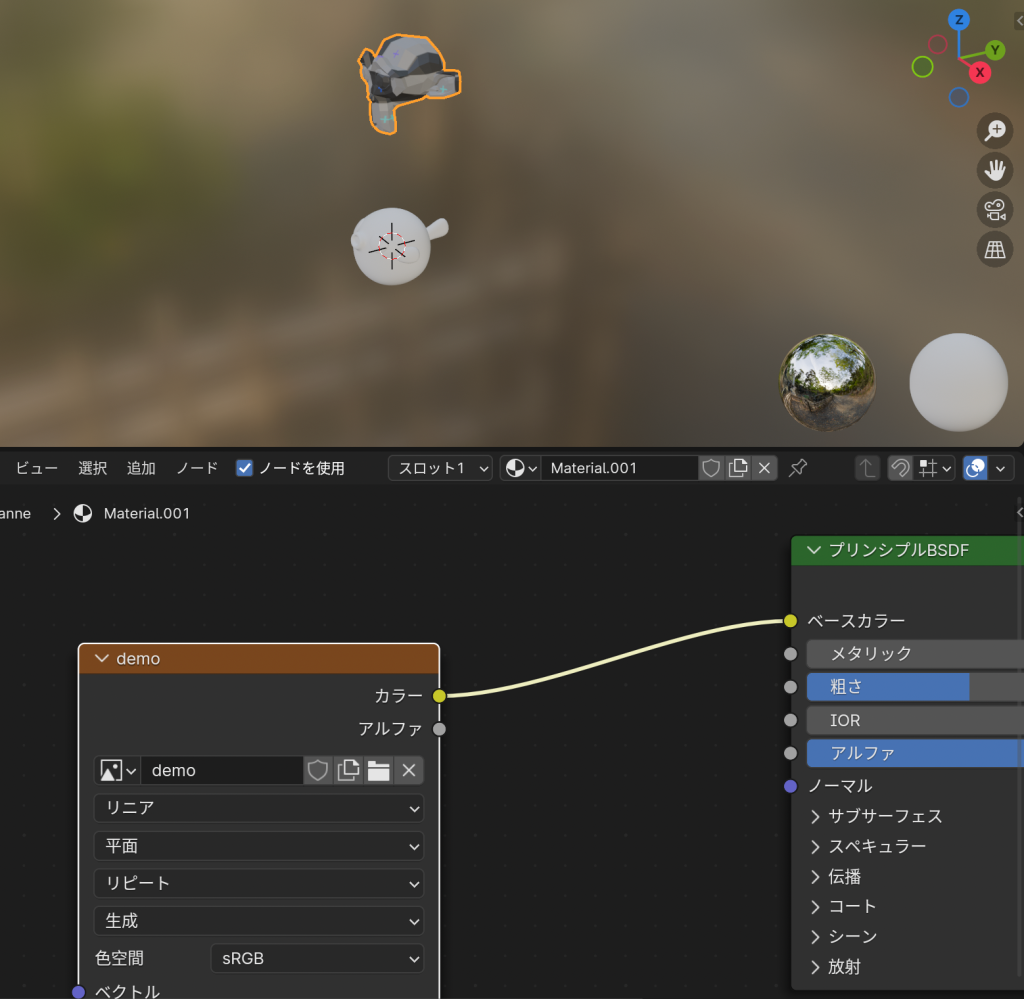This screenshot has height=999, width=1024.
Task: Switch perspective/orthographic with the grid icon
Action: (x=995, y=250)
